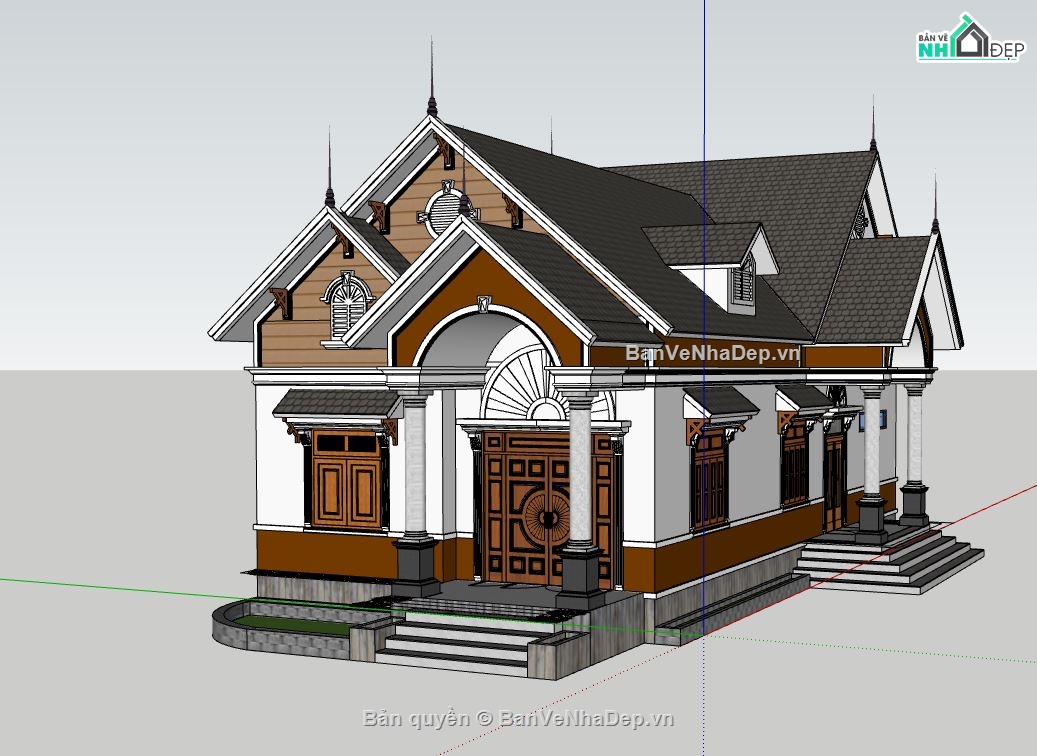Viewport: 1037px width, 756px height.
Task: Click the Bản Vẽ Nhà Đẹp logo
Action: [968, 41]
